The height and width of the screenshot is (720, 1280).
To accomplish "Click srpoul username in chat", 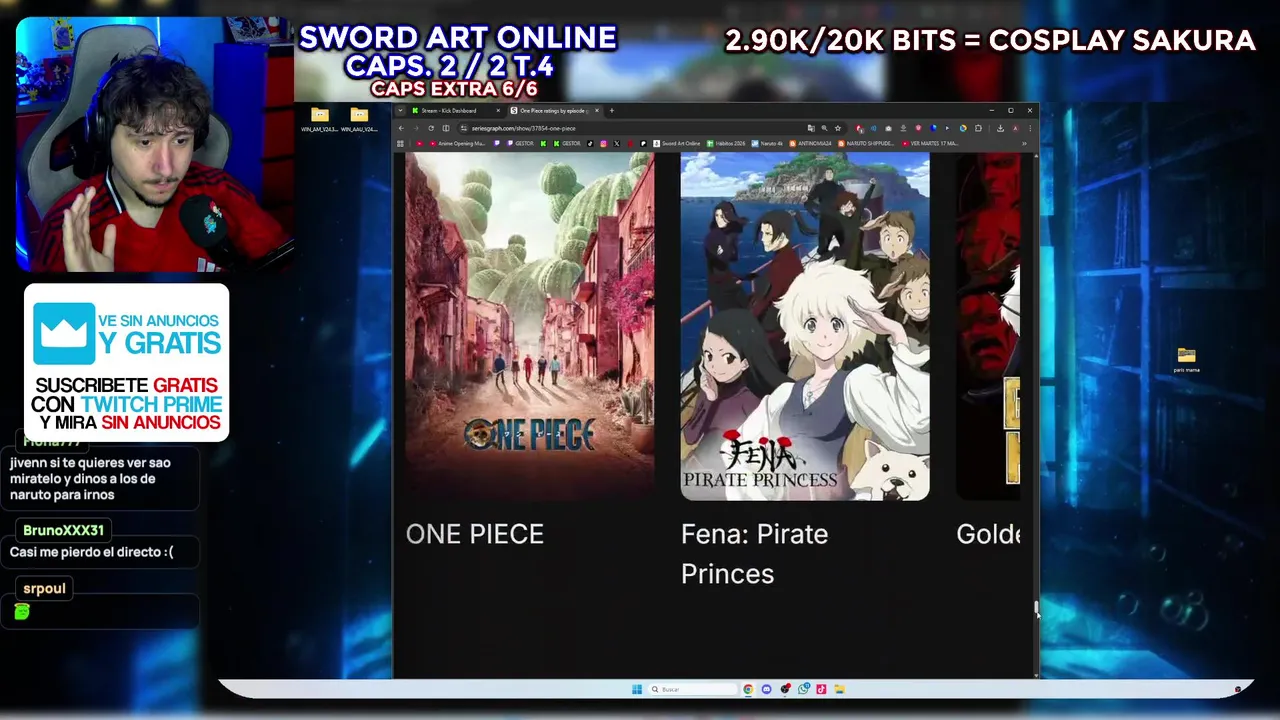I will (44, 588).
